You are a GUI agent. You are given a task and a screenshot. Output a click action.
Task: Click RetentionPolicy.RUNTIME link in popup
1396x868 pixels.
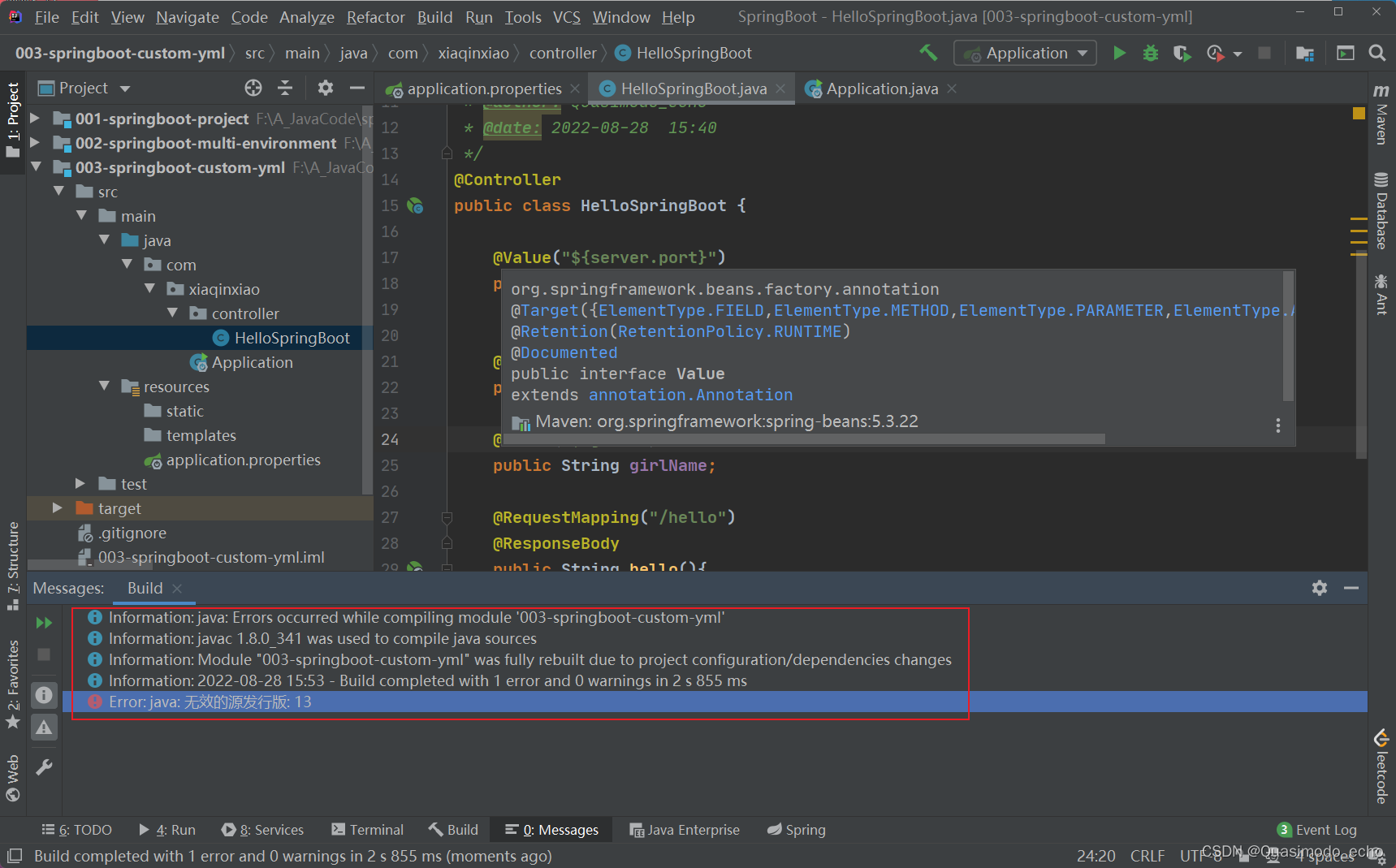pyautogui.click(x=729, y=331)
